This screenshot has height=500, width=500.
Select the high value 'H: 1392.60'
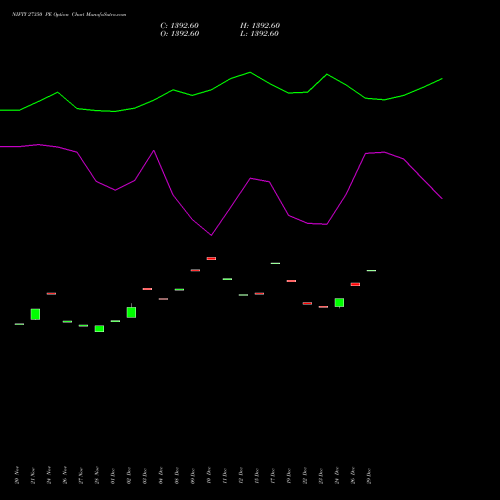pos(260,26)
